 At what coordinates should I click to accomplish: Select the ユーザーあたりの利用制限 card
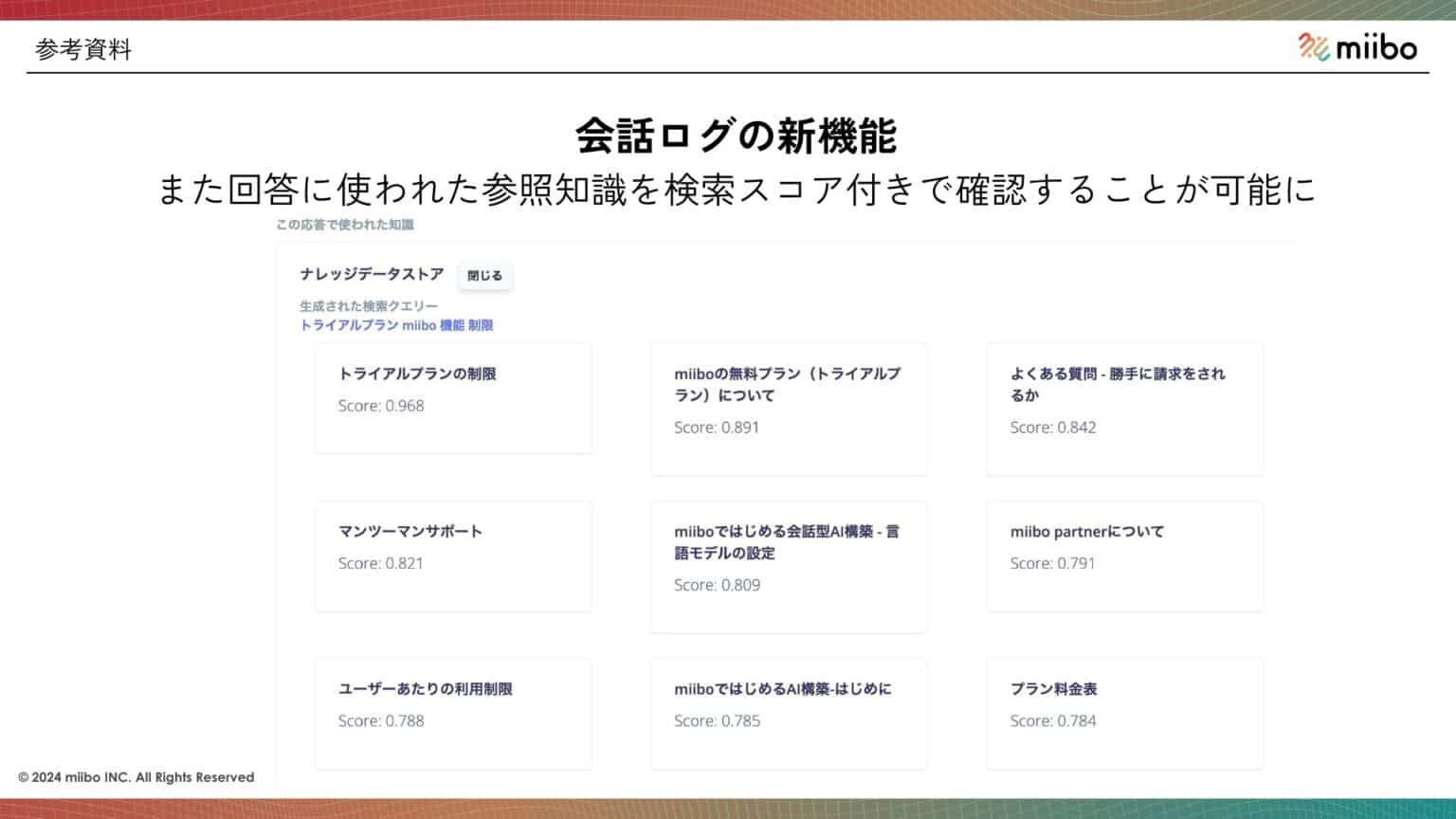pos(452,714)
